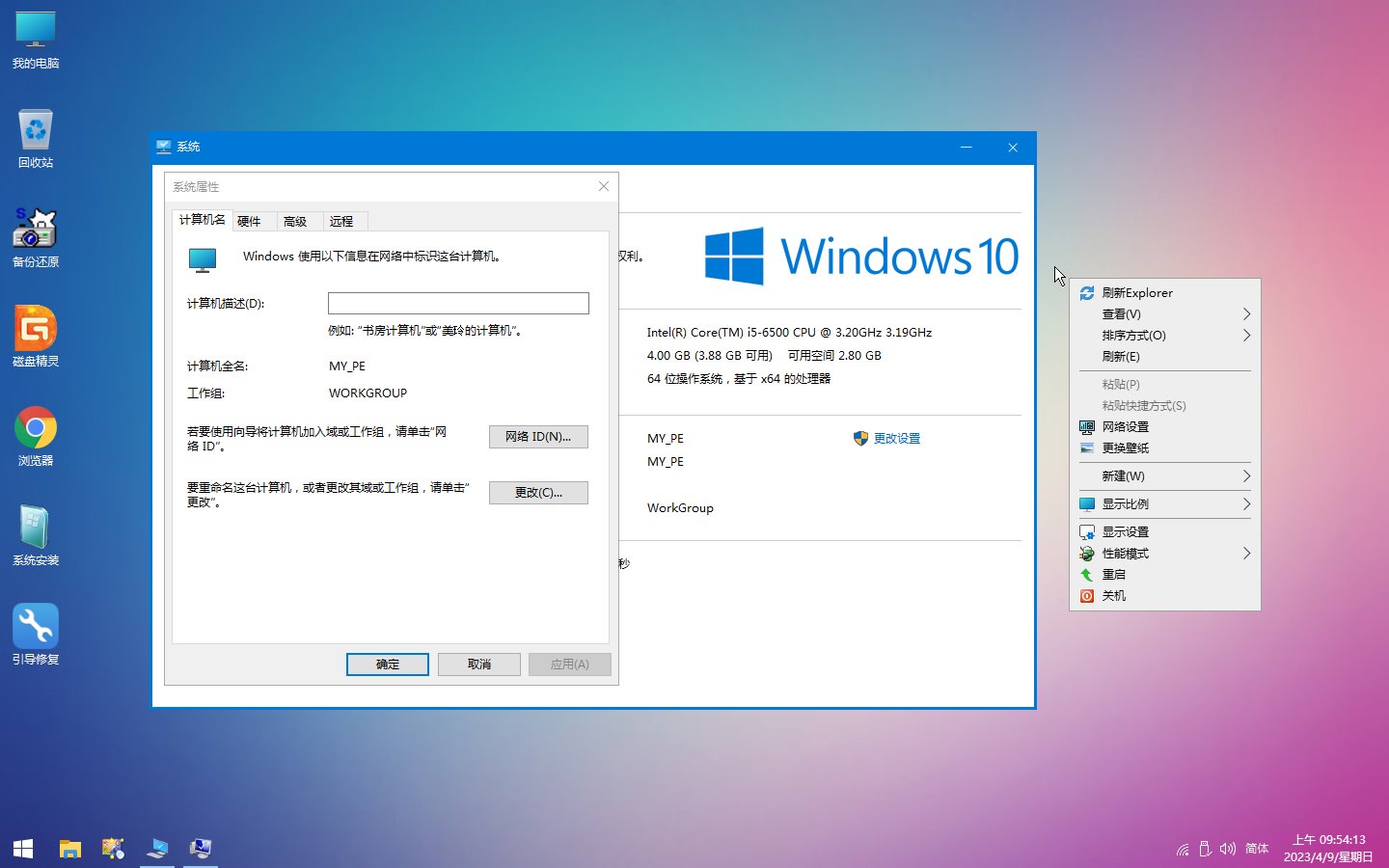Click the 计算机描述 input field
The height and width of the screenshot is (868, 1389).
458,303
